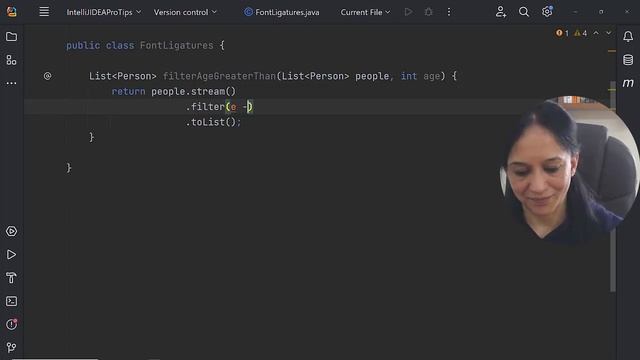Click the editor vertical scrollbar
The image size is (640, 360).
coord(612,187)
